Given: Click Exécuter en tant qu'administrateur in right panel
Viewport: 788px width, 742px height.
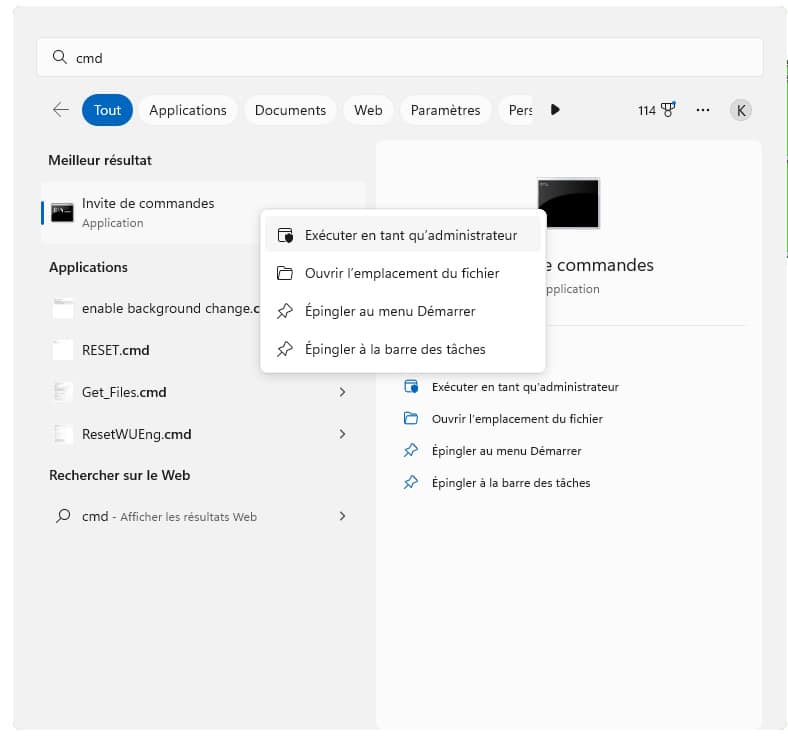Looking at the screenshot, I should pos(525,387).
